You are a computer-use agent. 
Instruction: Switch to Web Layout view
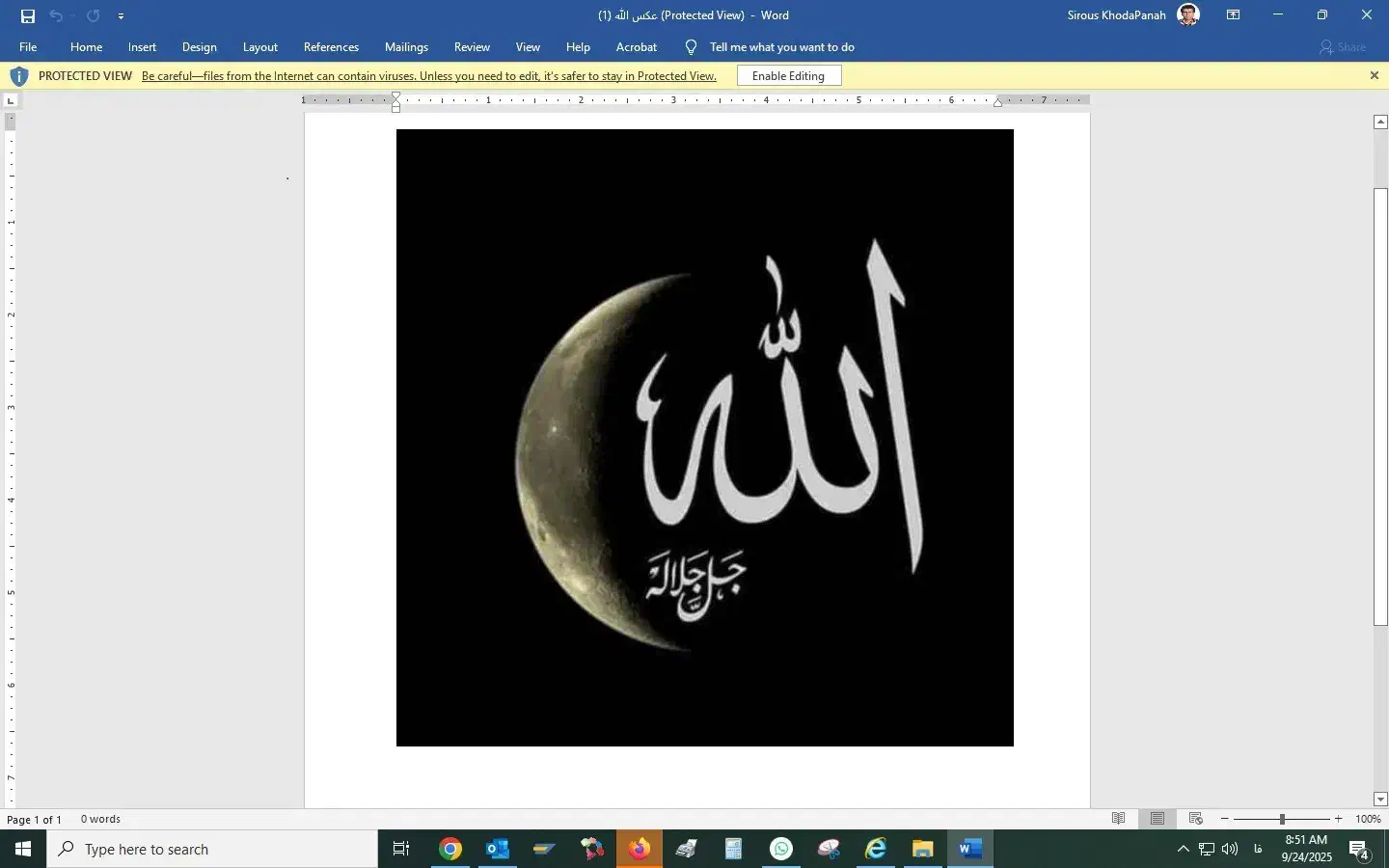click(x=1196, y=819)
